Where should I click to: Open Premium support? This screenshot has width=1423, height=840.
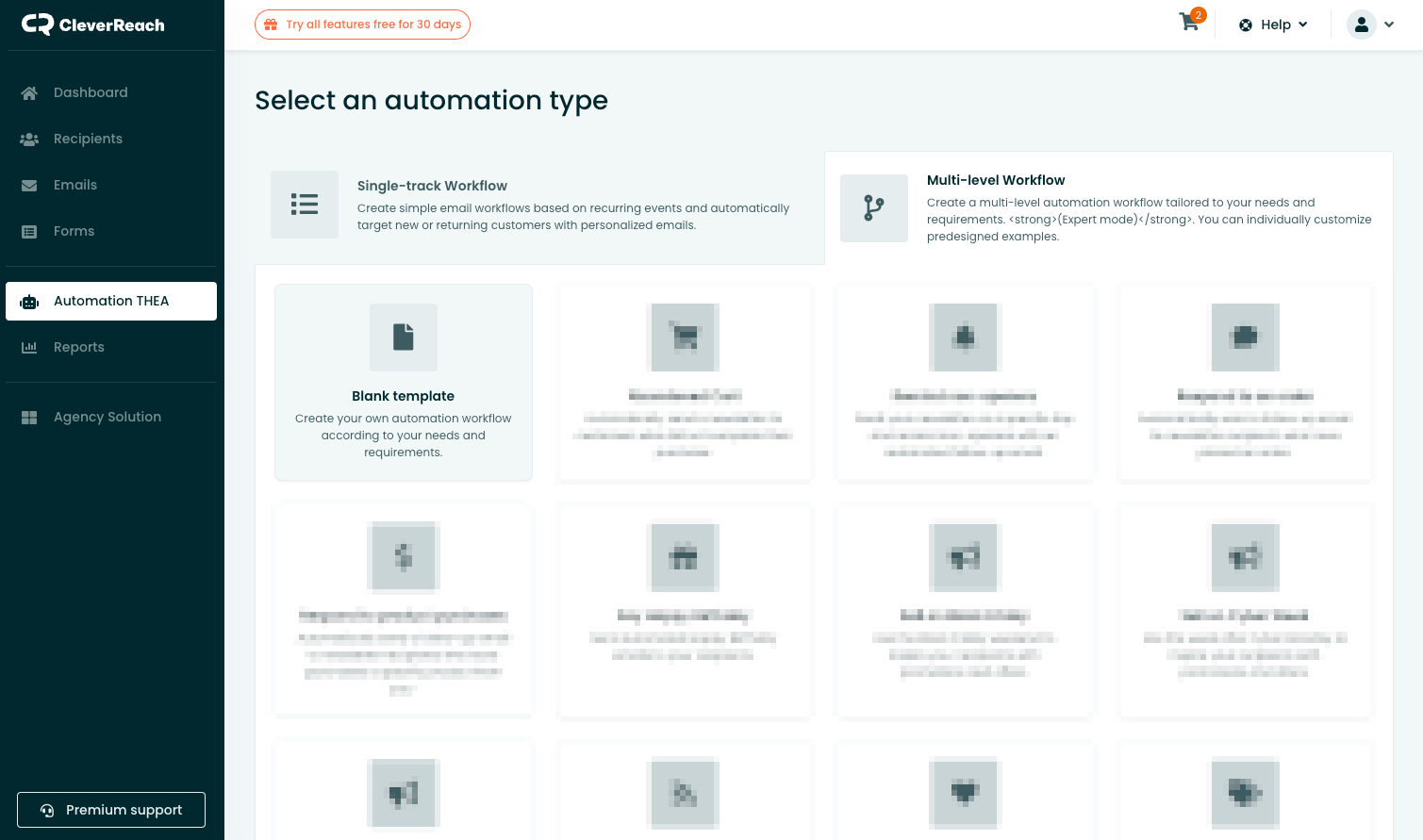(x=111, y=810)
